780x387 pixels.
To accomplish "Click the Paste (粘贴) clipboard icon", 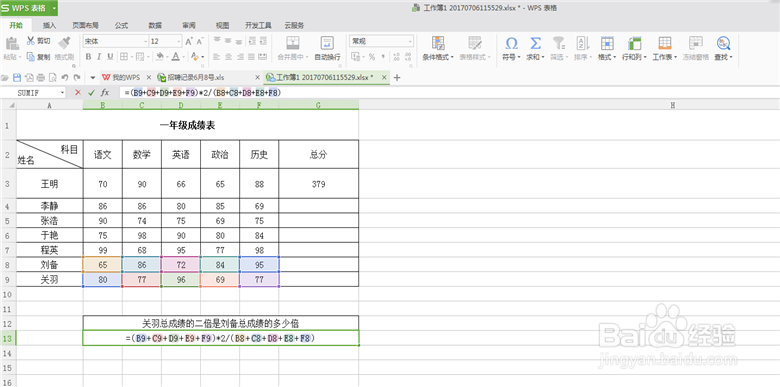I will (x=12, y=43).
